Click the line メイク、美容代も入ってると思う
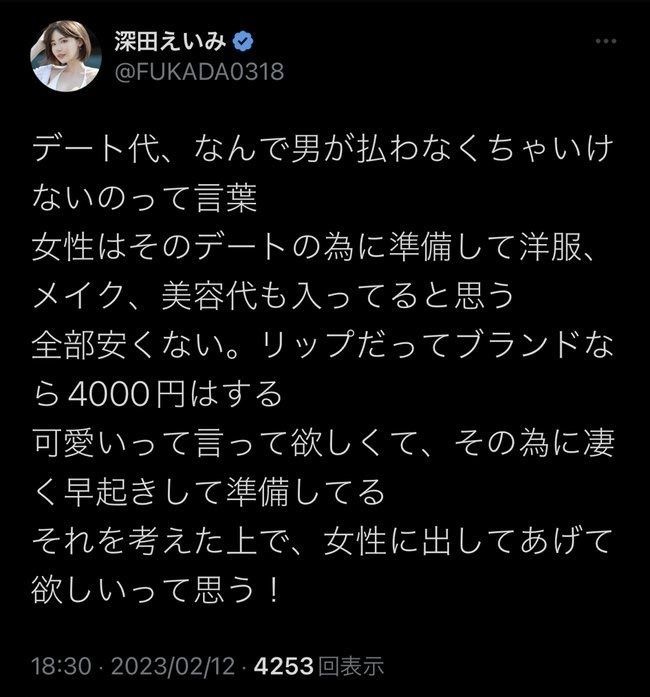The image size is (650, 697). click(273, 296)
